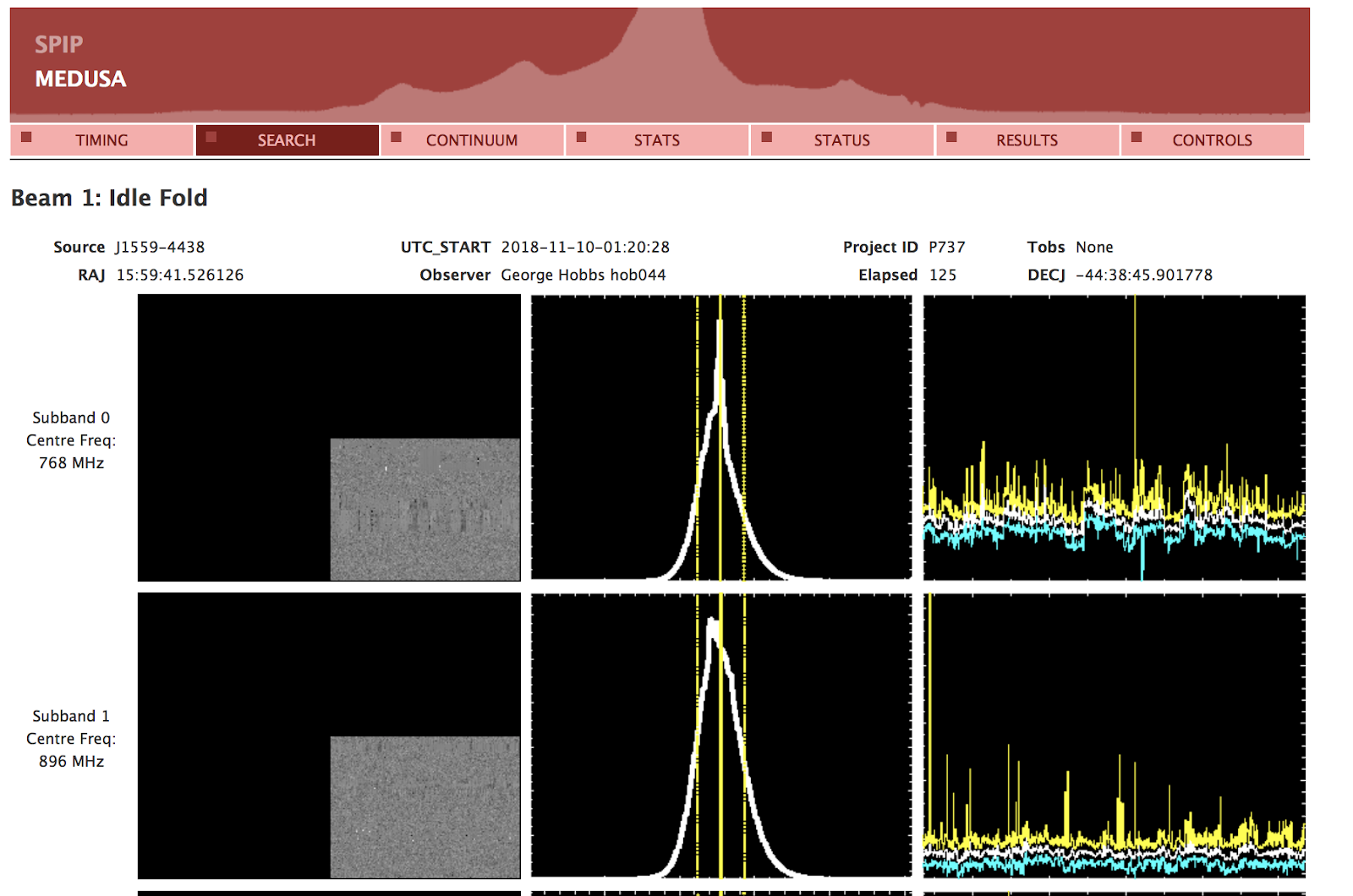This screenshot has height=896, width=1353.
Task: Open Subband 0 folded pulse profile plot
Action: pyautogui.click(x=721, y=437)
